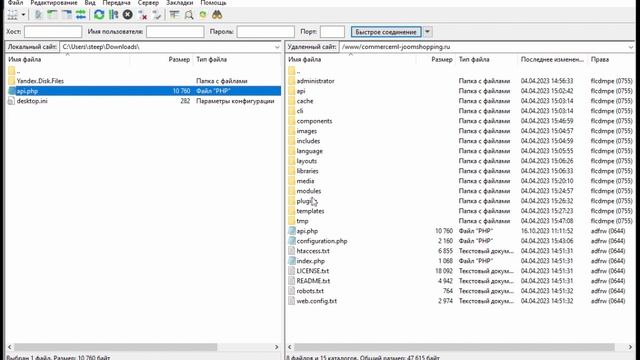
Task: Focus the Порт input field
Action: [332, 32]
